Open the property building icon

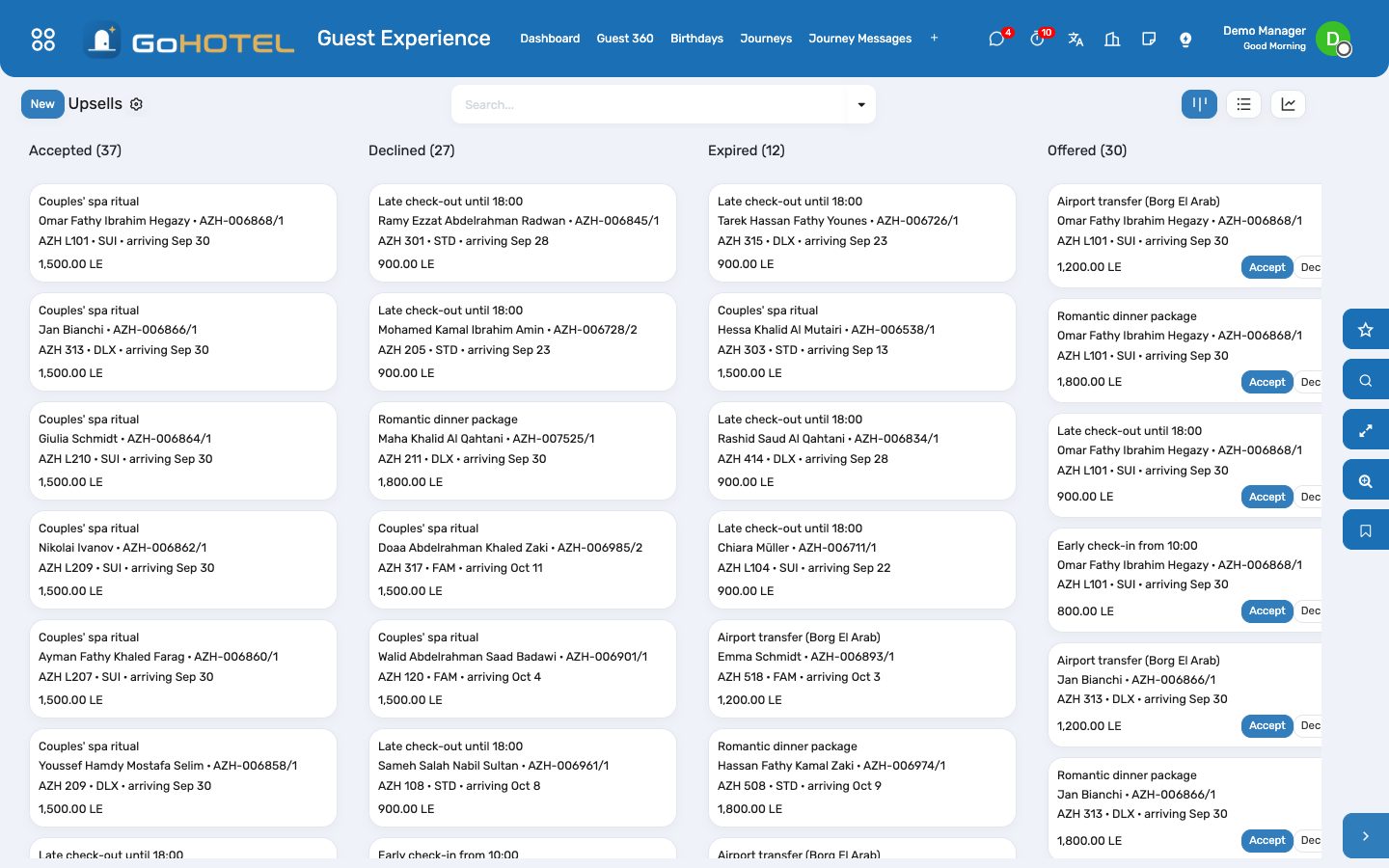1112,39
